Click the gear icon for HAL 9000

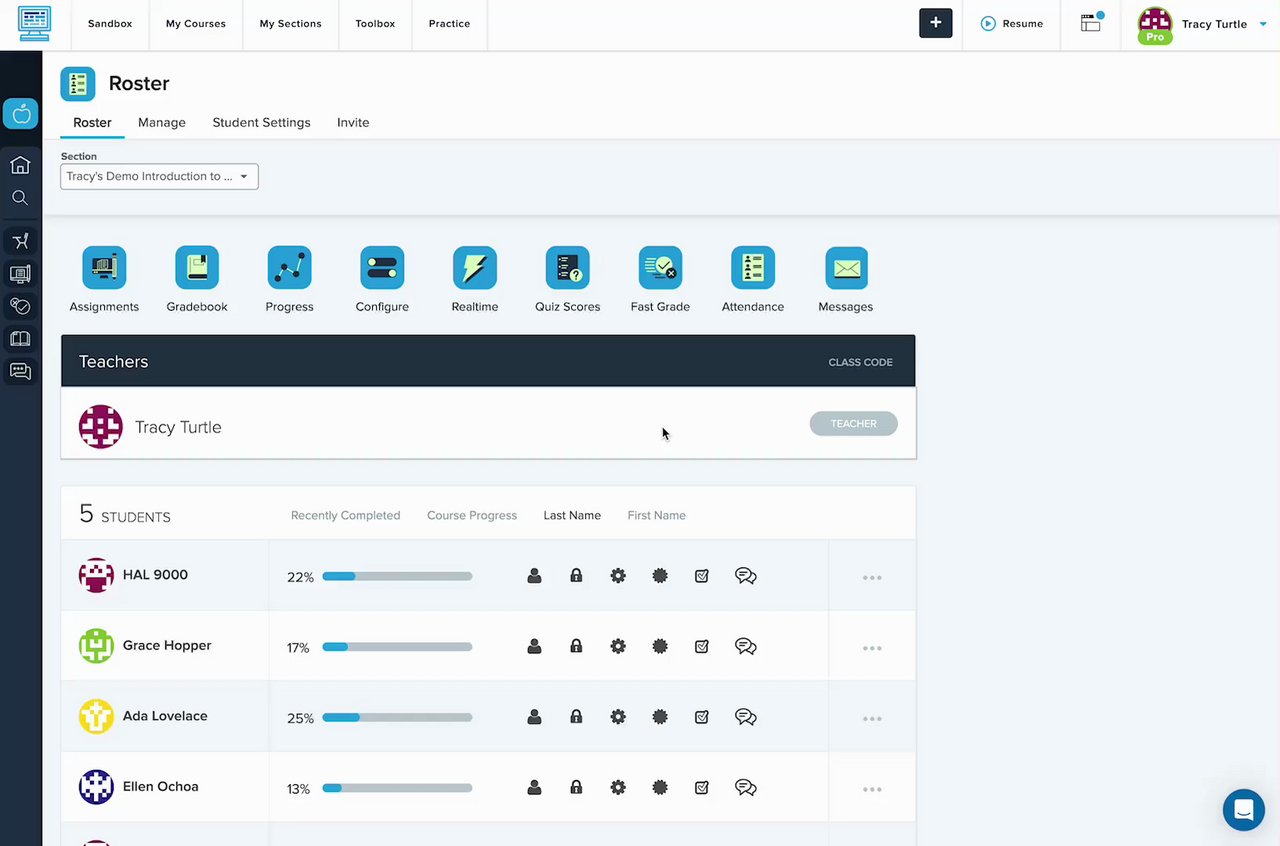[x=618, y=576]
